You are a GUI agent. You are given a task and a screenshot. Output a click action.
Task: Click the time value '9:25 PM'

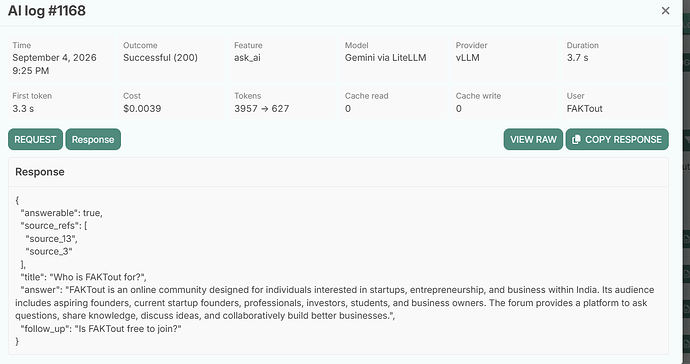(x=30, y=71)
